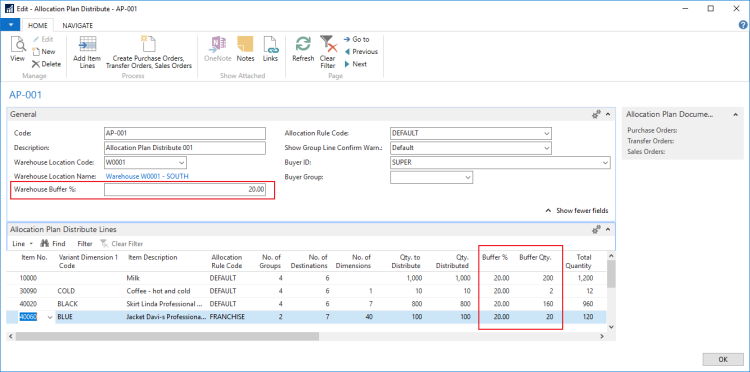
Task: Open the Links ribbon button
Action: click(270, 49)
